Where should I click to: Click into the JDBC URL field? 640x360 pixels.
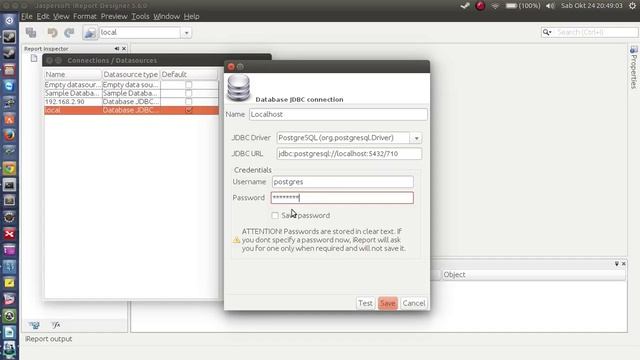[349, 154]
